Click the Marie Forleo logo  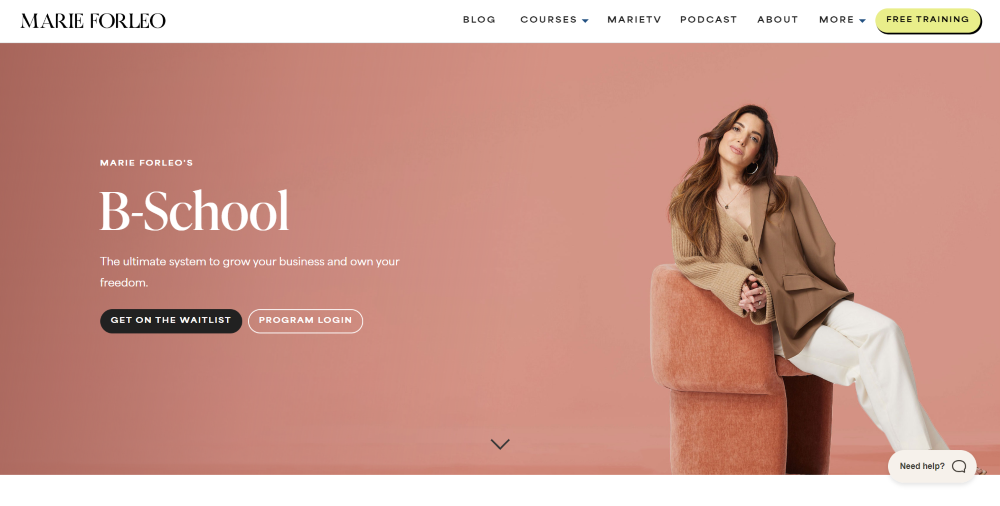93,20
